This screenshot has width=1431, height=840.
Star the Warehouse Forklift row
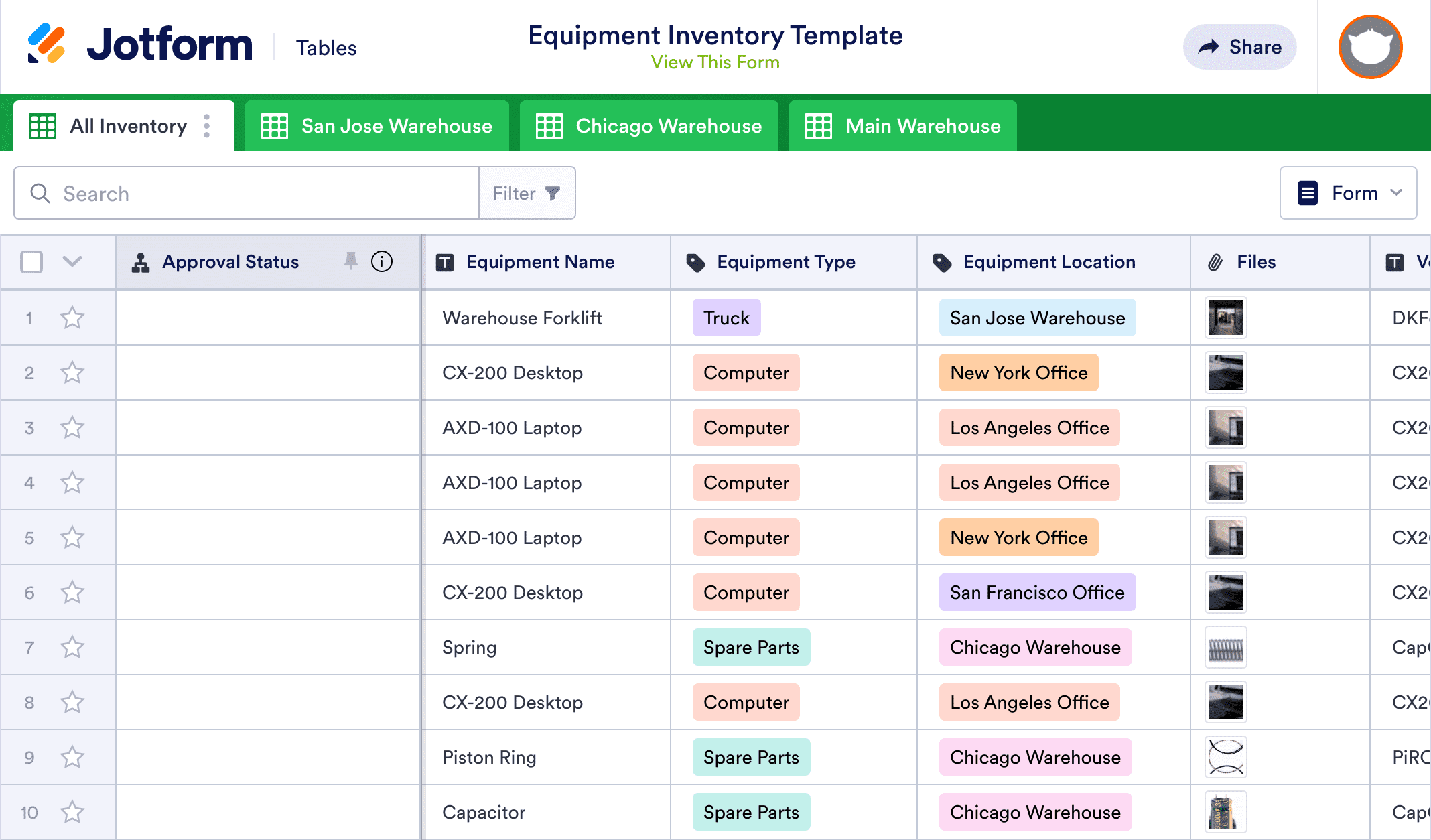(72, 318)
